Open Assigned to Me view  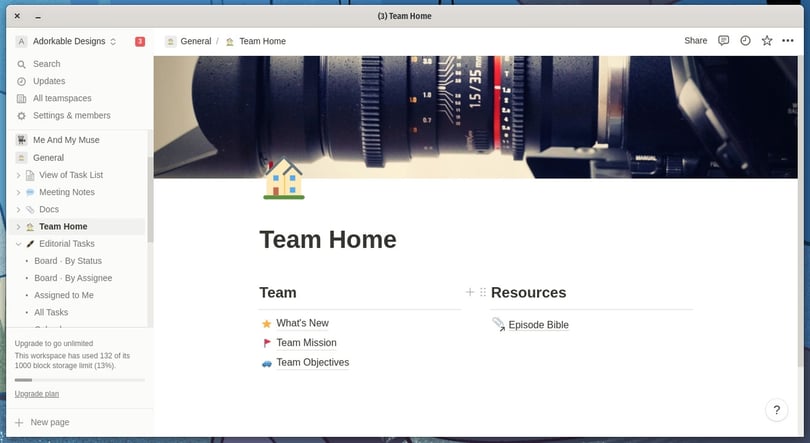[x=64, y=295]
